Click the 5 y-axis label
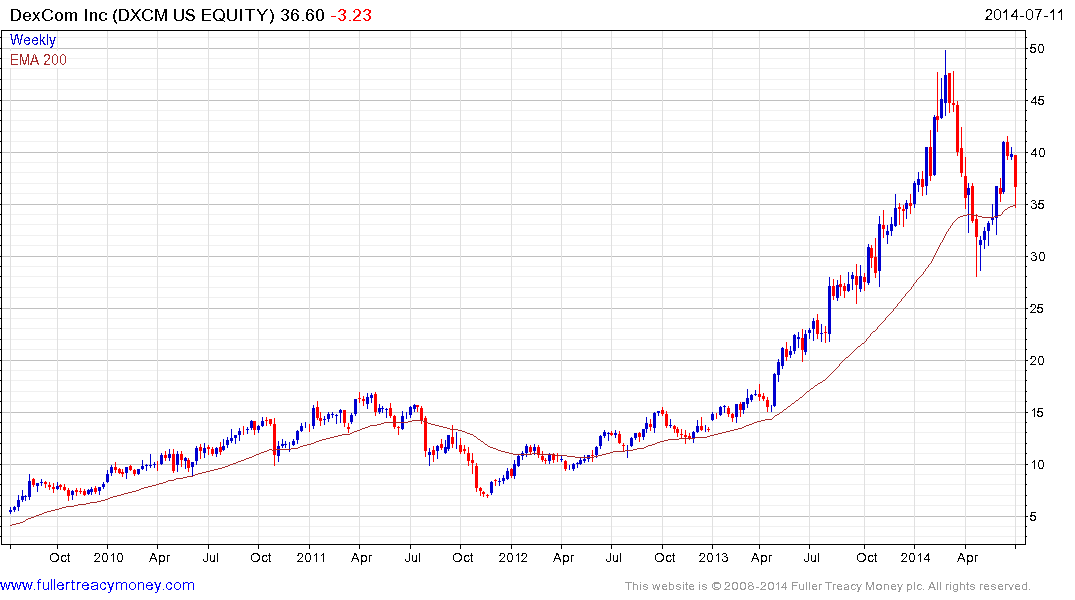Viewport: 1075px width, 600px height. coord(1033,517)
